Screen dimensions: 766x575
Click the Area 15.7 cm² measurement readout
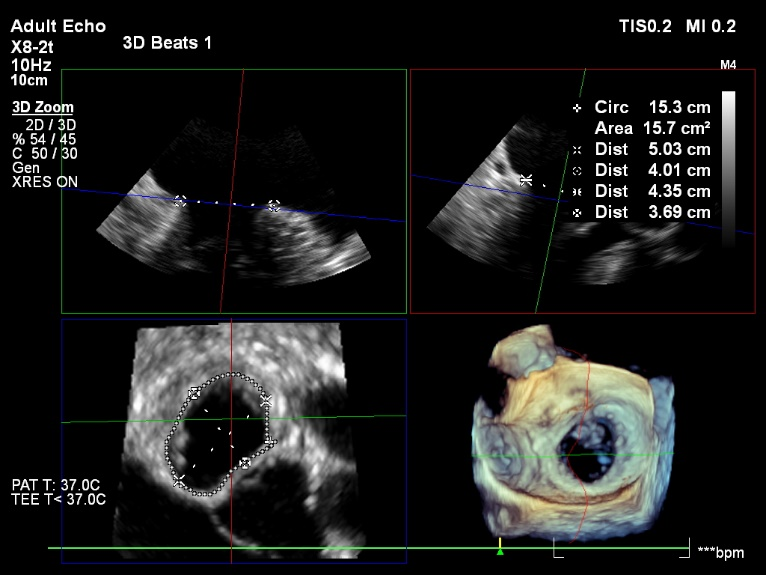tap(652, 128)
